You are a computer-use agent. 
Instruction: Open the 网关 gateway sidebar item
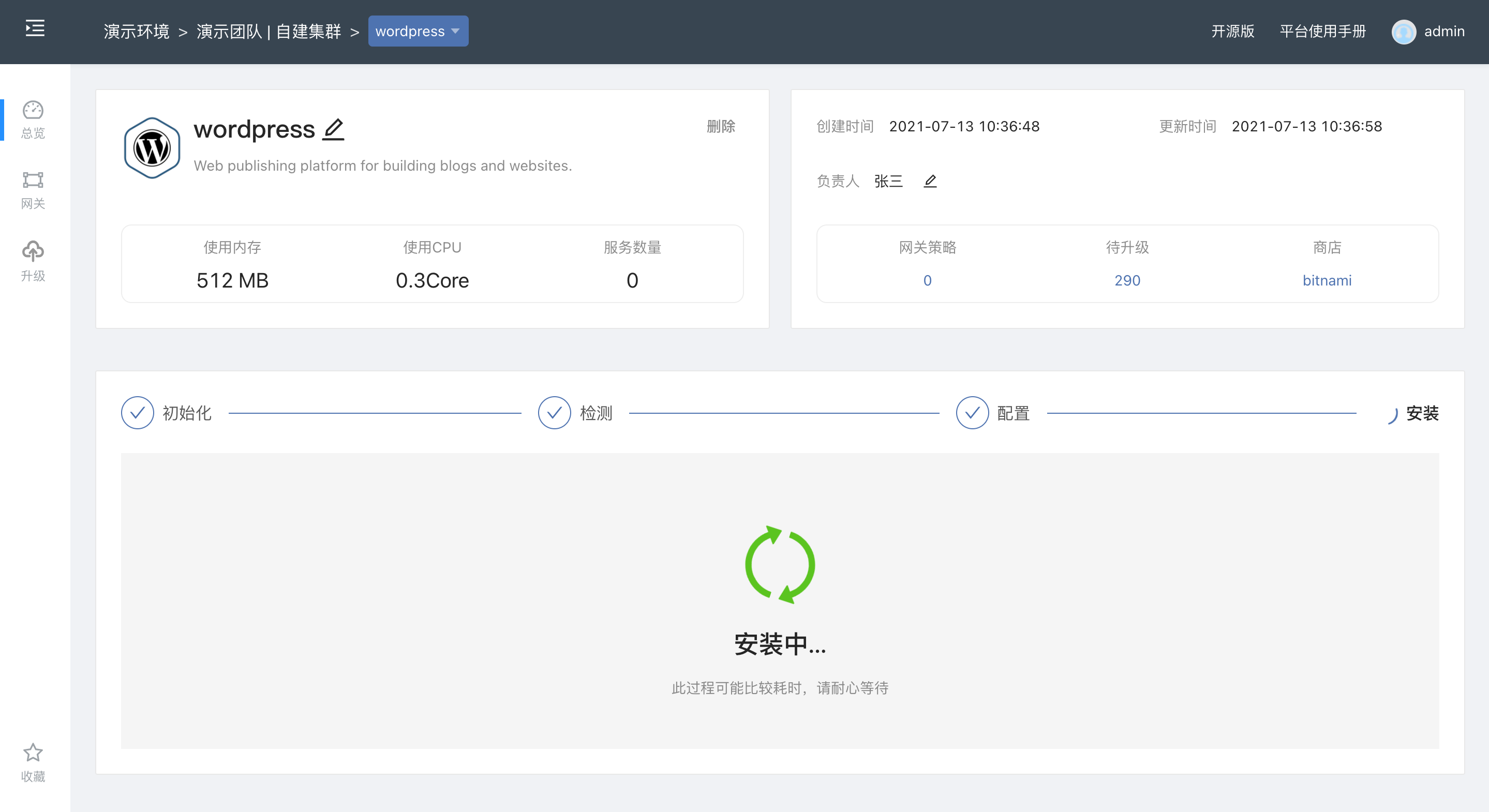pos(33,190)
